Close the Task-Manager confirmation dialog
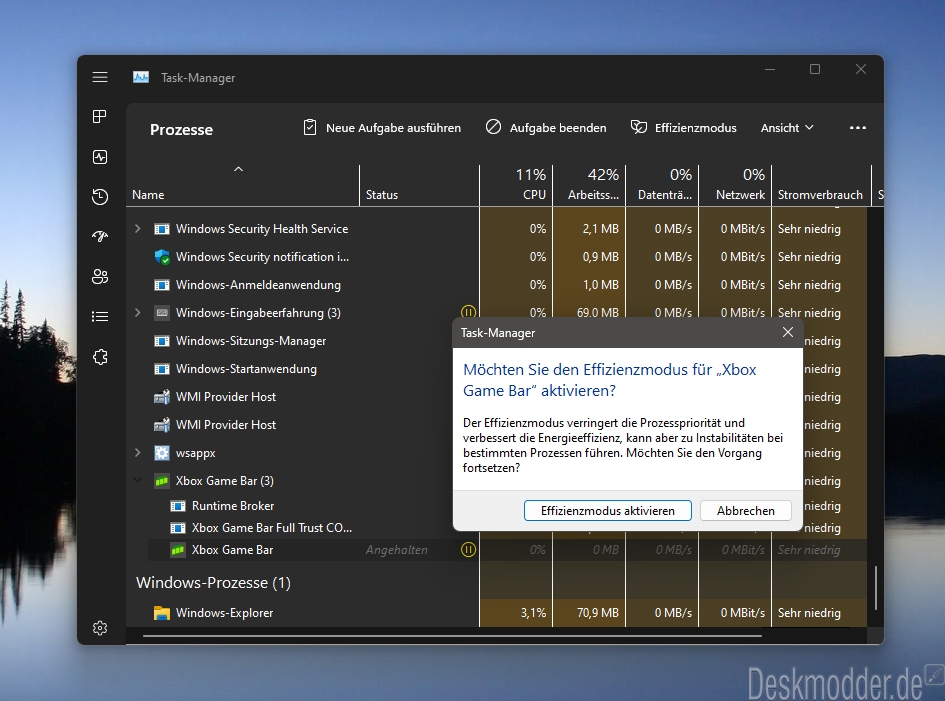 [x=788, y=332]
